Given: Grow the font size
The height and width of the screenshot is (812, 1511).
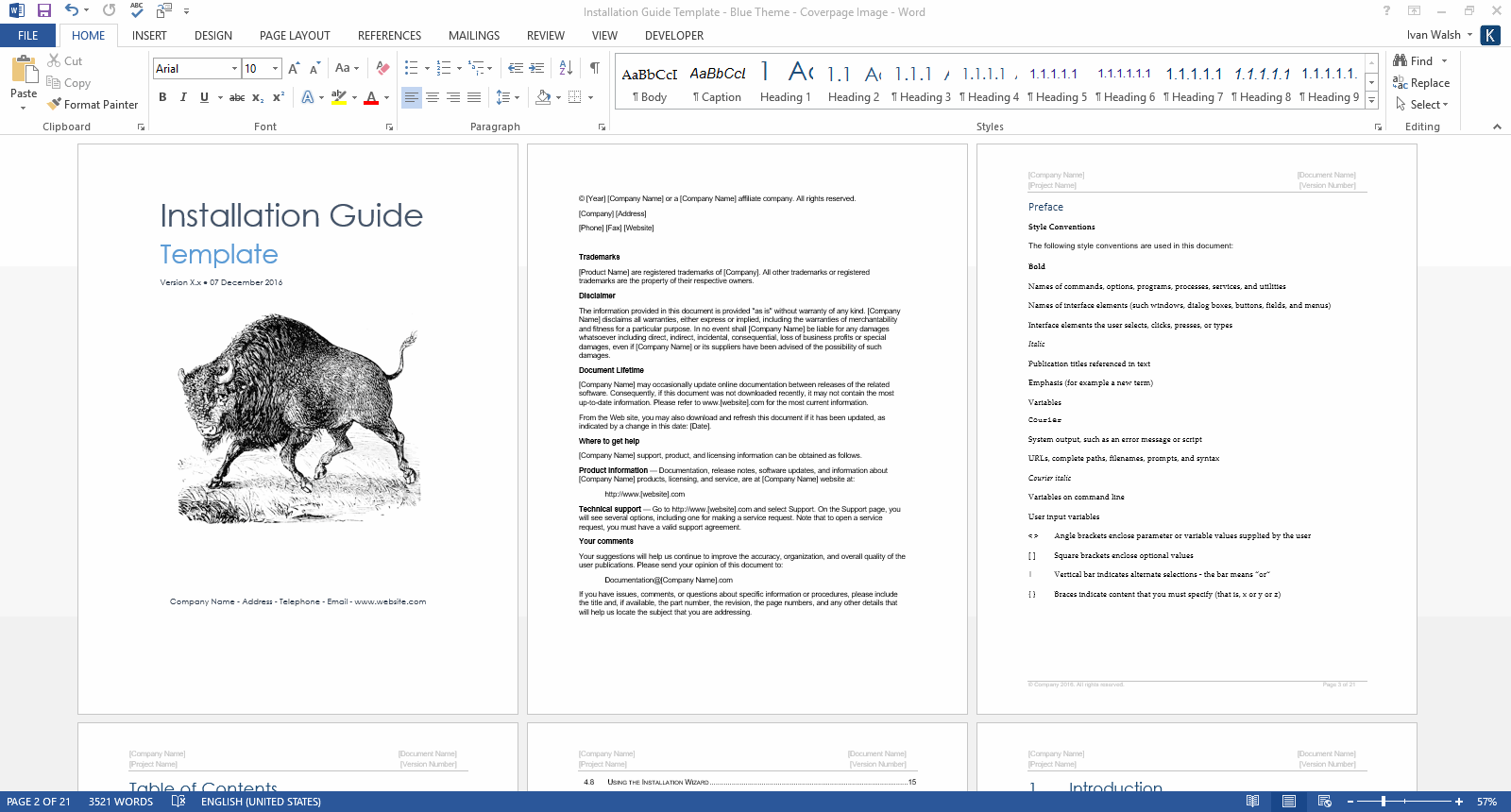Looking at the screenshot, I should 294,68.
